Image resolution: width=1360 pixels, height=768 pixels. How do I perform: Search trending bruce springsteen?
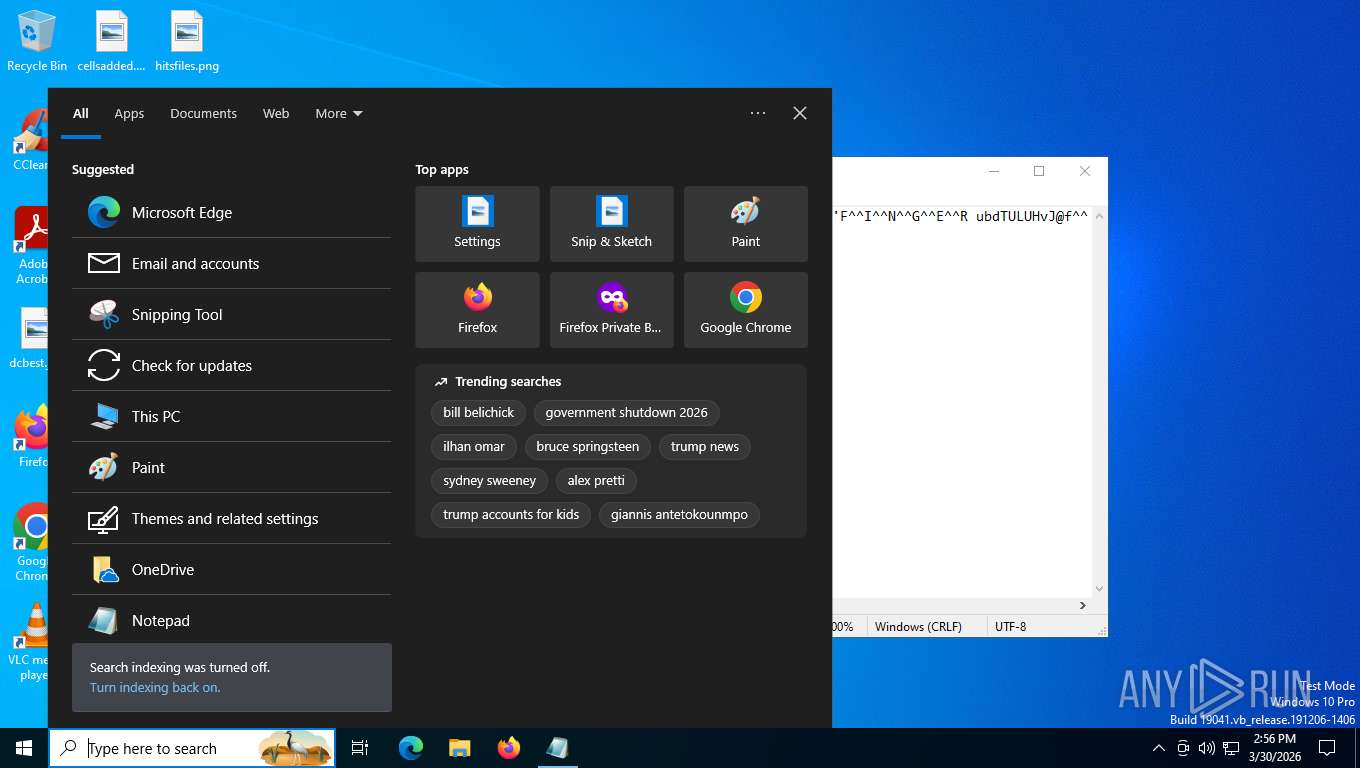pos(588,446)
